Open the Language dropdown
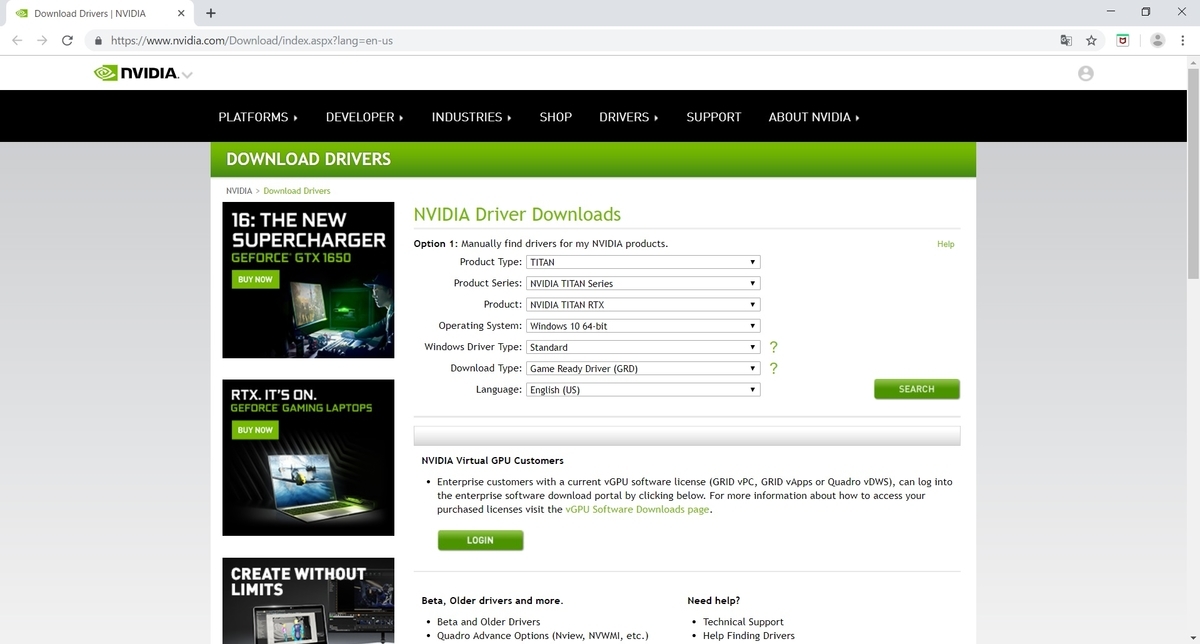 click(643, 389)
